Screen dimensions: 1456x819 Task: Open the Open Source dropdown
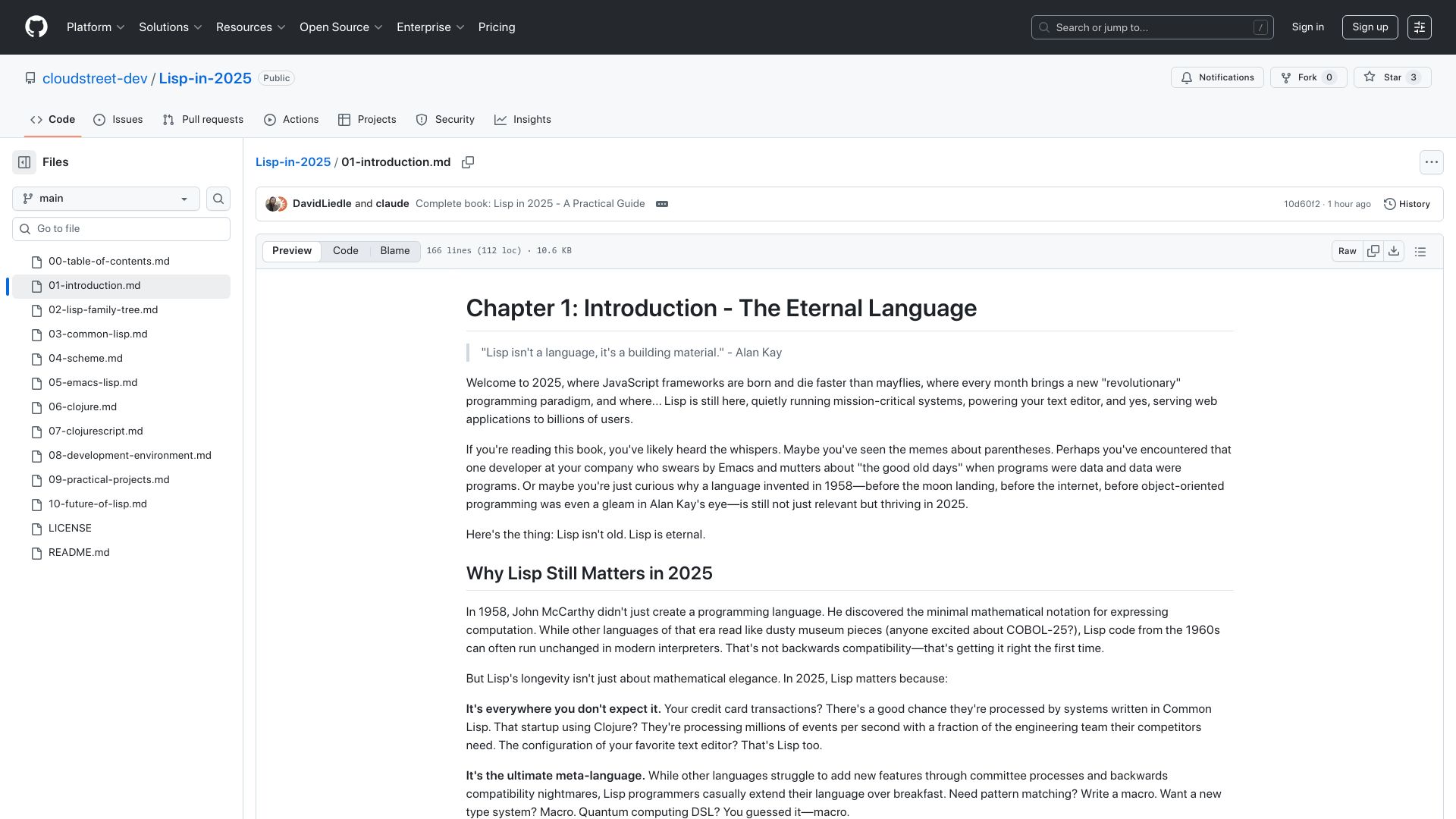point(341,27)
